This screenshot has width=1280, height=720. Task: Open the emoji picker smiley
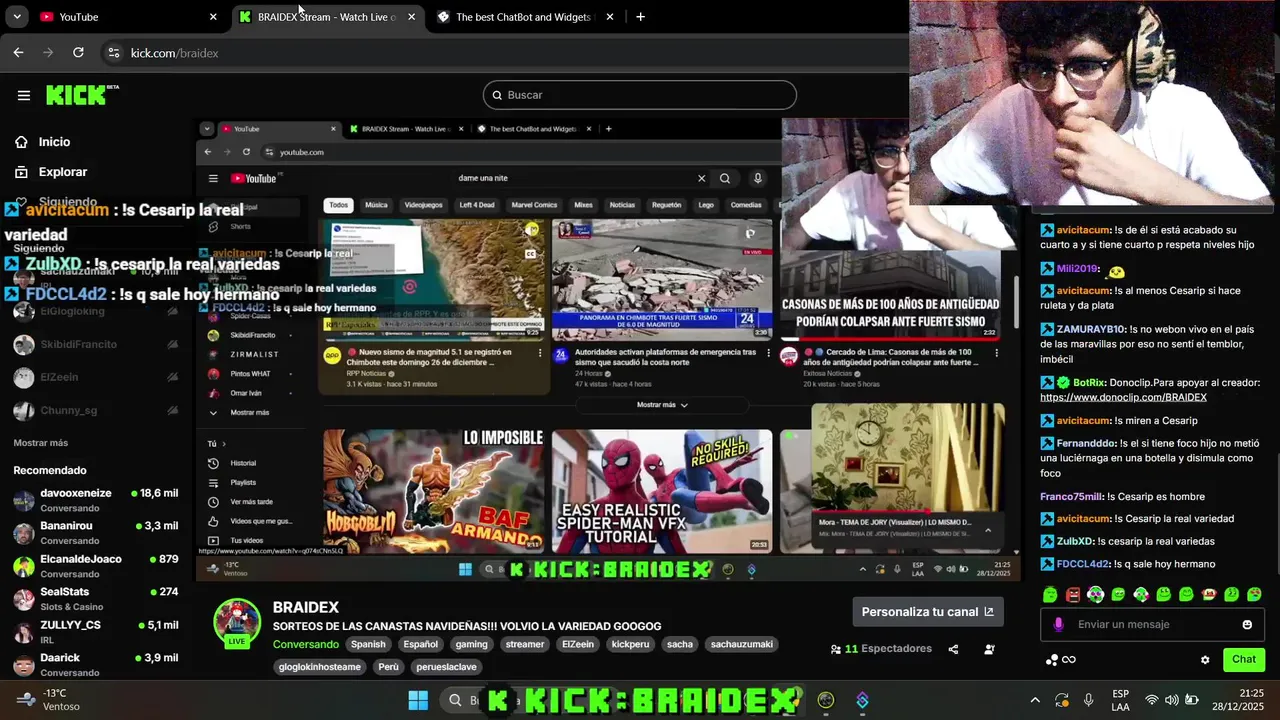[1247, 625]
